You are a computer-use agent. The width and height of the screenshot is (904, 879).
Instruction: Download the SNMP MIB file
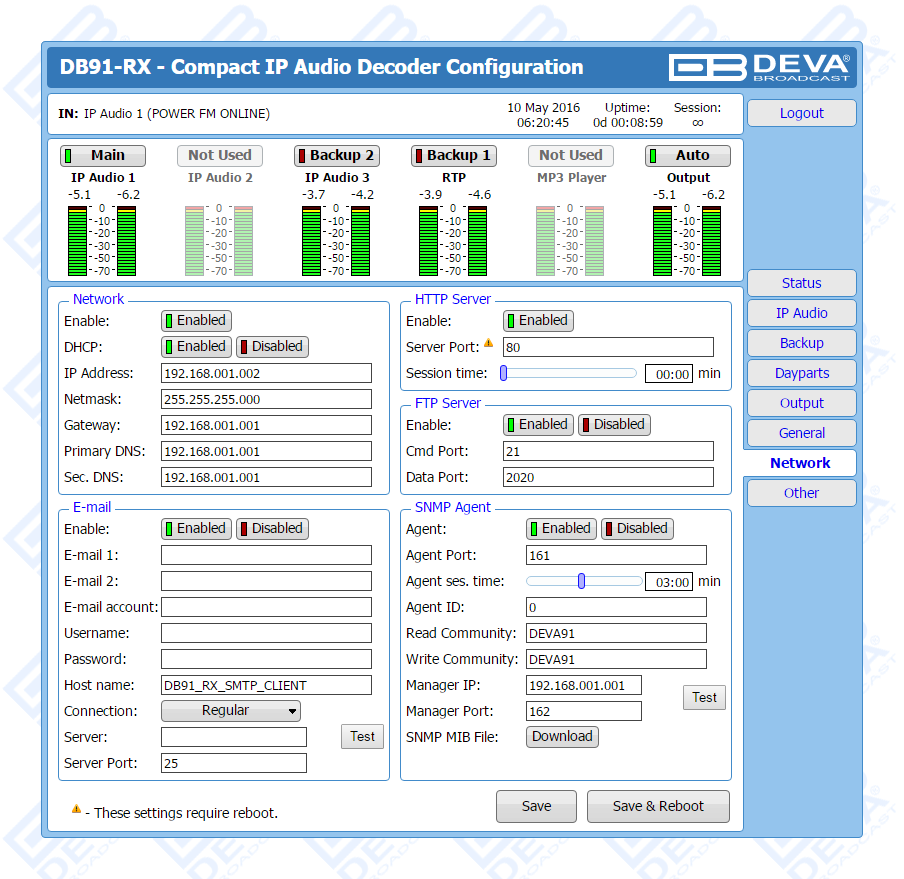(562, 737)
